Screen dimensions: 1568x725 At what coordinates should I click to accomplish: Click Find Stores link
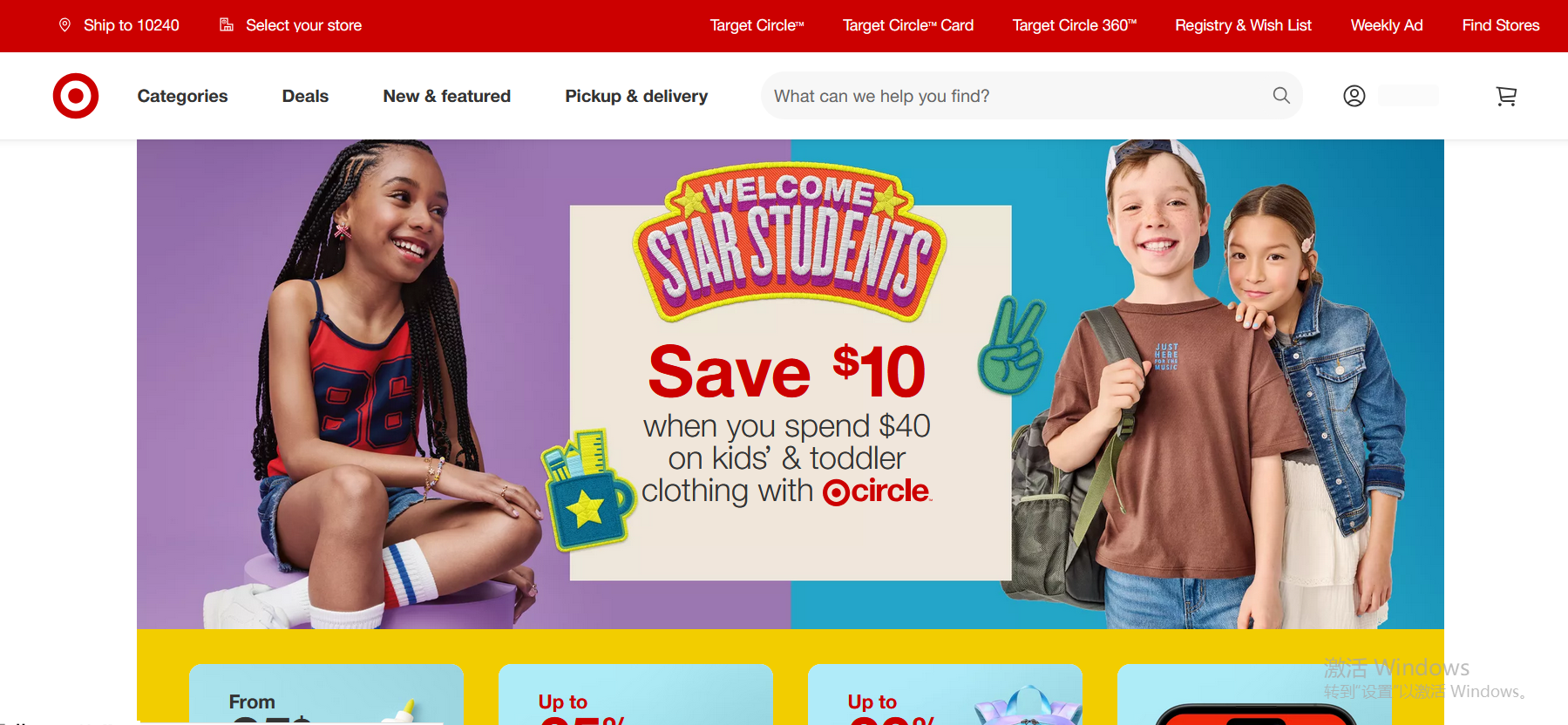pos(1501,25)
